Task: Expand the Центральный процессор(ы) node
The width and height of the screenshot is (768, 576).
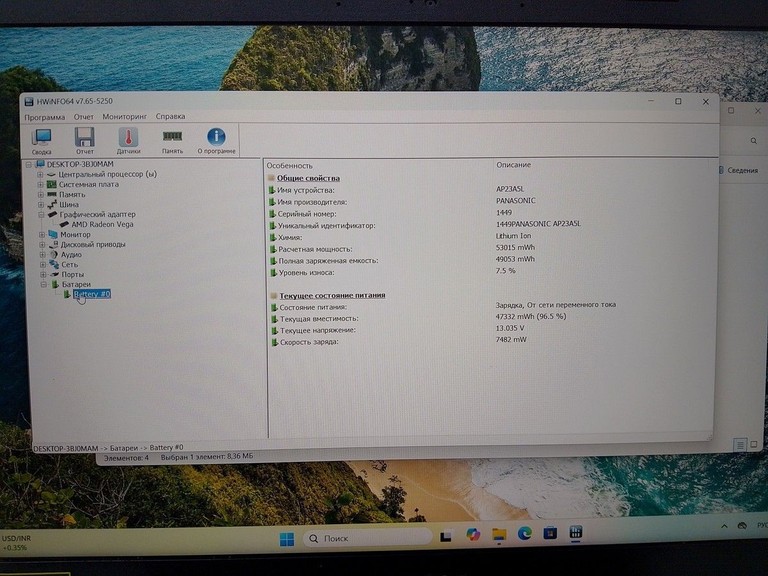Action: pos(41,174)
